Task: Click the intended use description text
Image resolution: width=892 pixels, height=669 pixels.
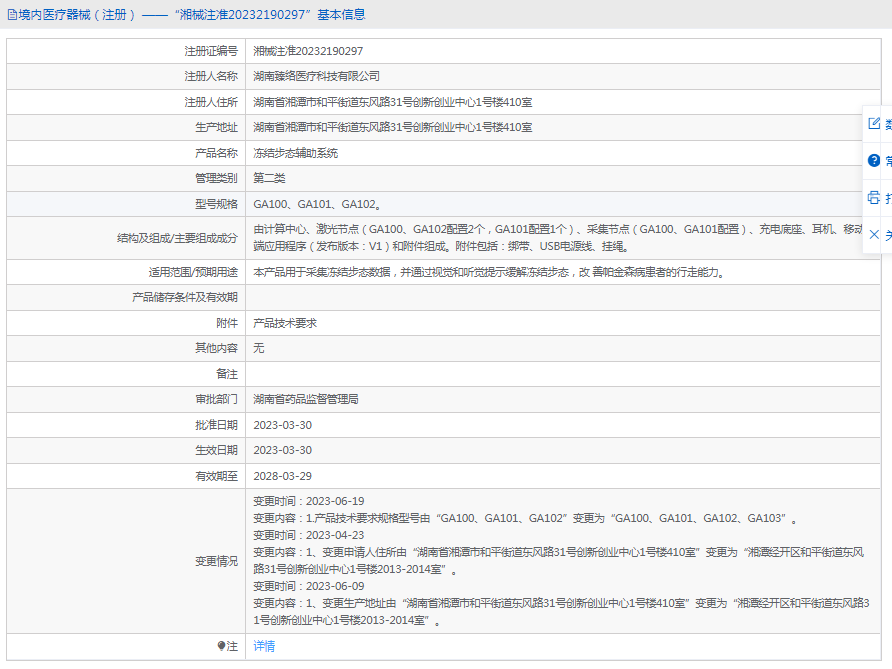Action: click(489, 272)
